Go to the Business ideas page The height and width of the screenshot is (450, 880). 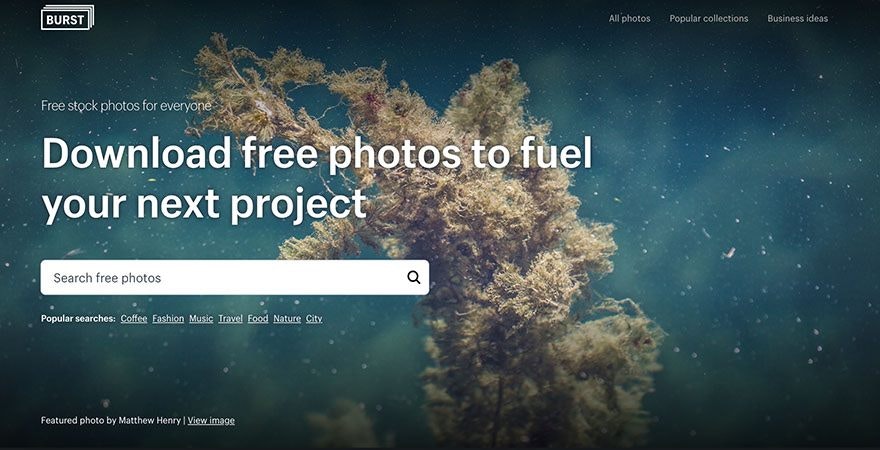[x=798, y=19]
